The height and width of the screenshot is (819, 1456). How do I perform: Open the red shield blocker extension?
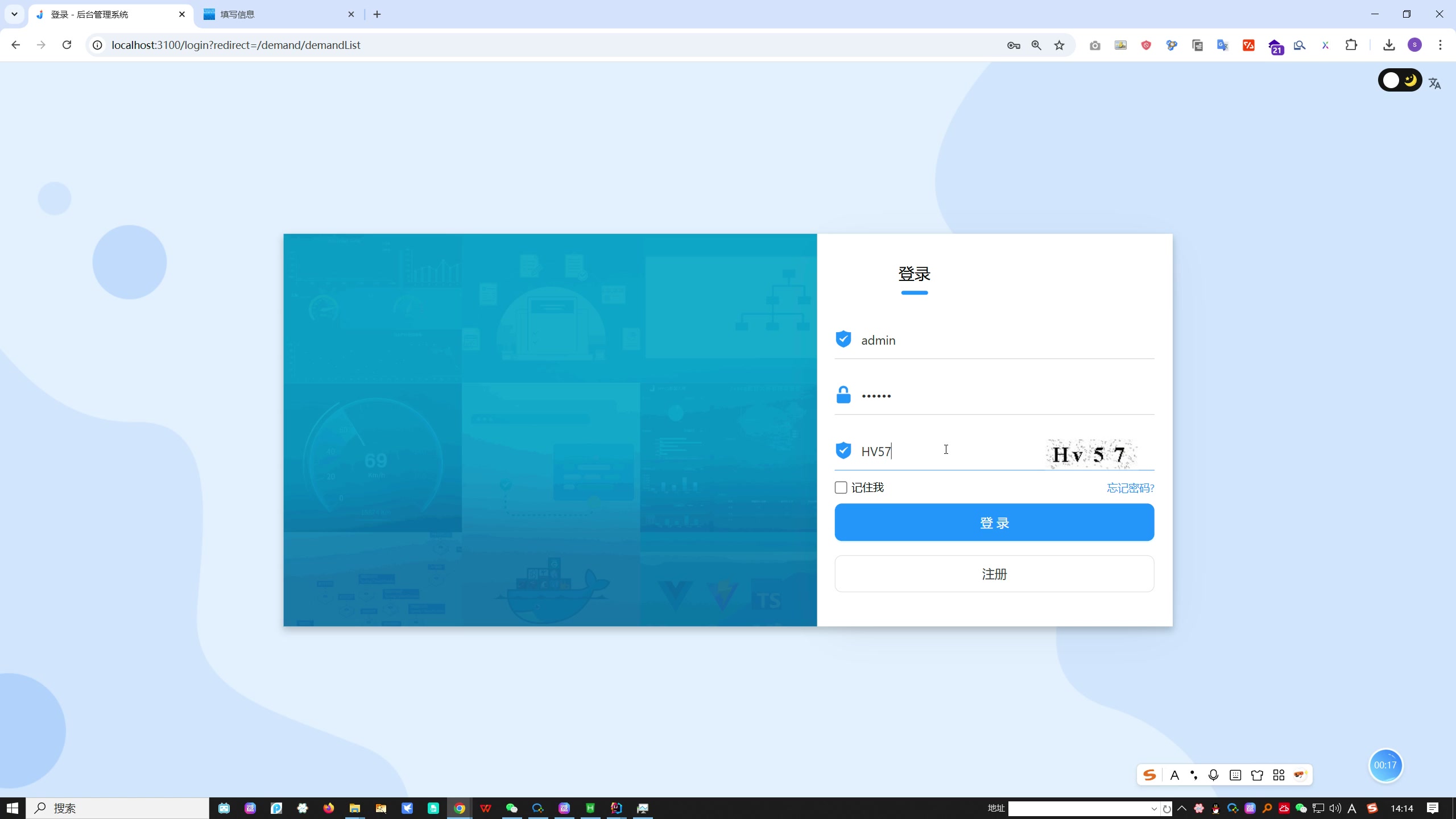(1146, 45)
